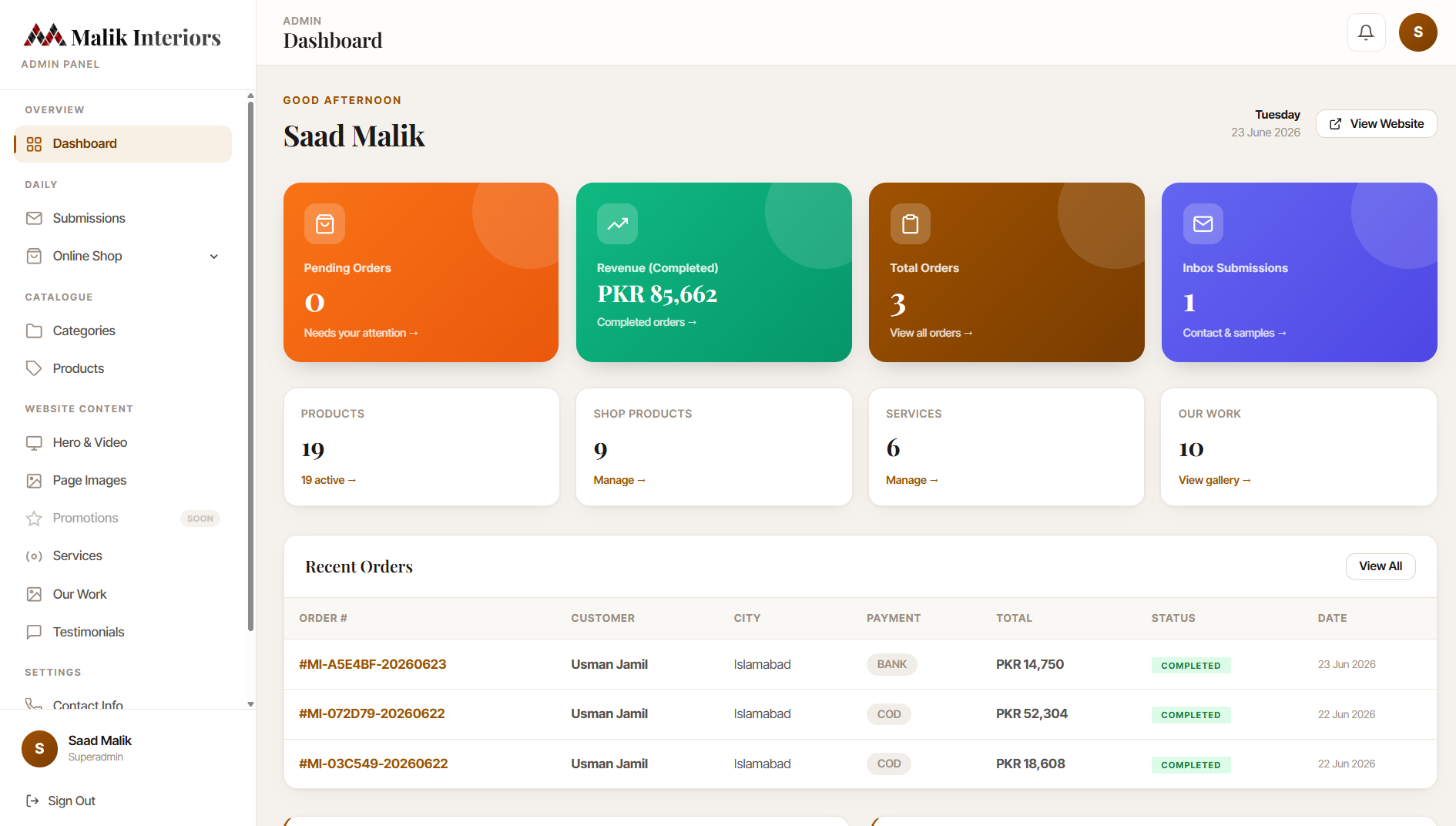Click the Testimonials chat bubble icon
Image resolution: width=1456 pixels, height=826 pixels.
(34, 632)
